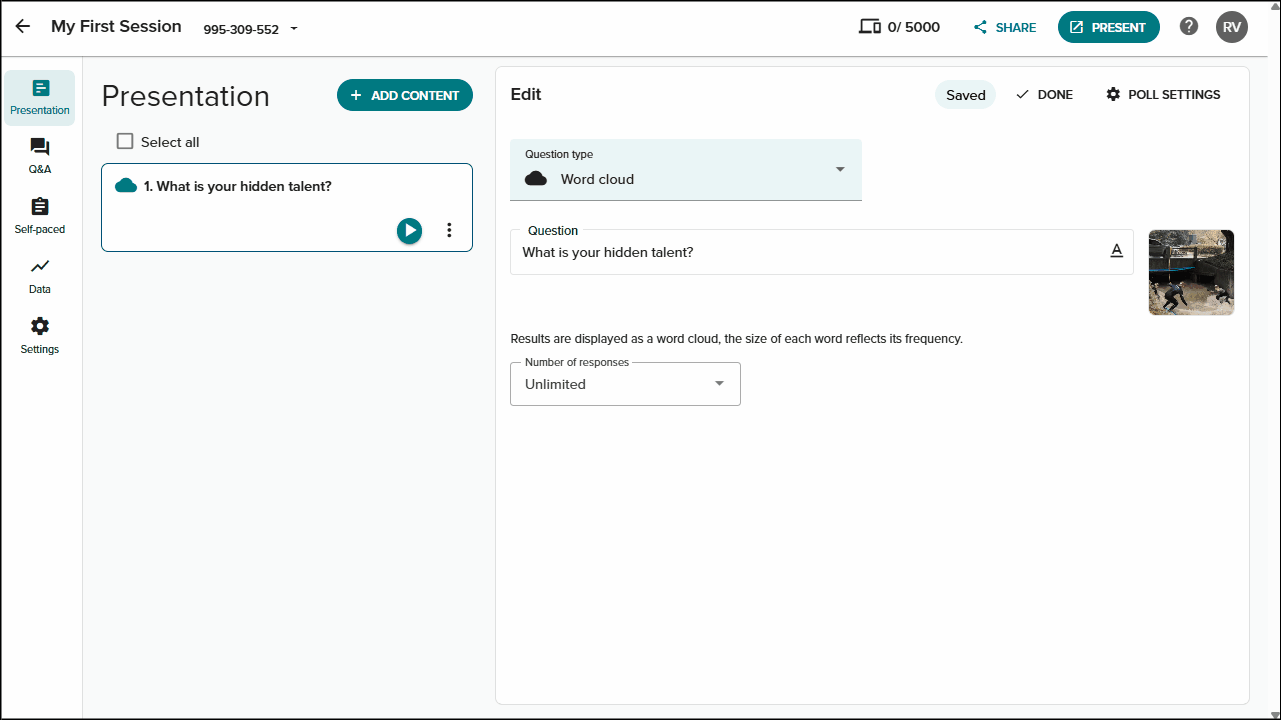Click the cloud icon on the slide card

click(126, 186)
